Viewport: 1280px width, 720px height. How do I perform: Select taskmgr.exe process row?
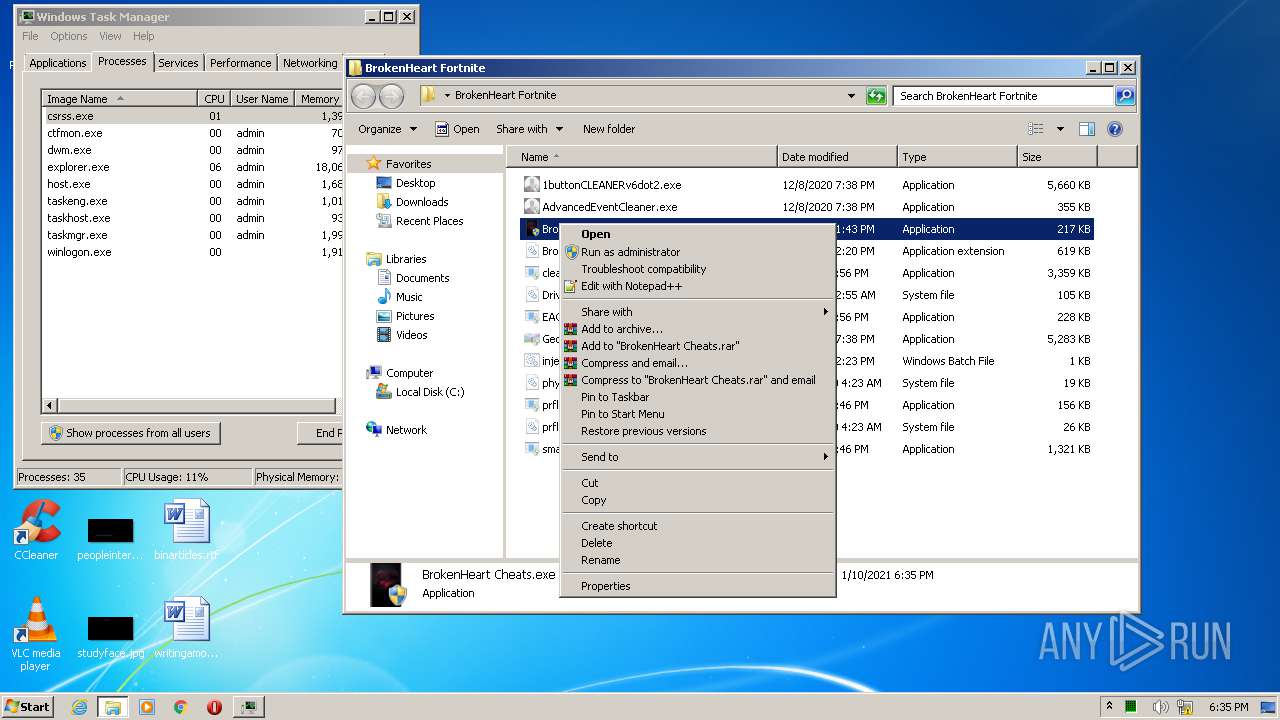click(x=193, y=235)
